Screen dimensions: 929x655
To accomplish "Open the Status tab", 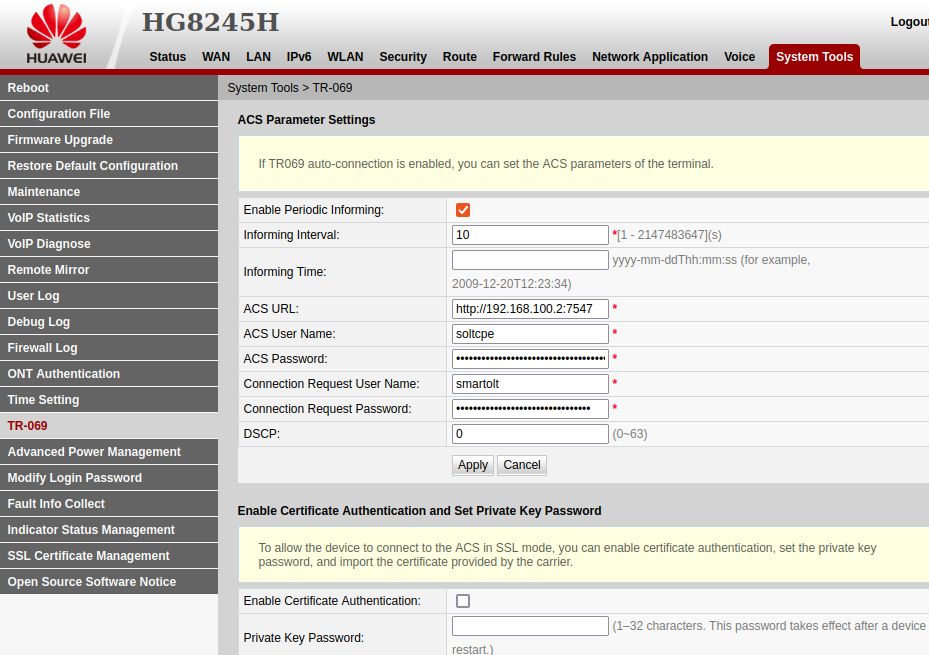I will click(168, 57).
